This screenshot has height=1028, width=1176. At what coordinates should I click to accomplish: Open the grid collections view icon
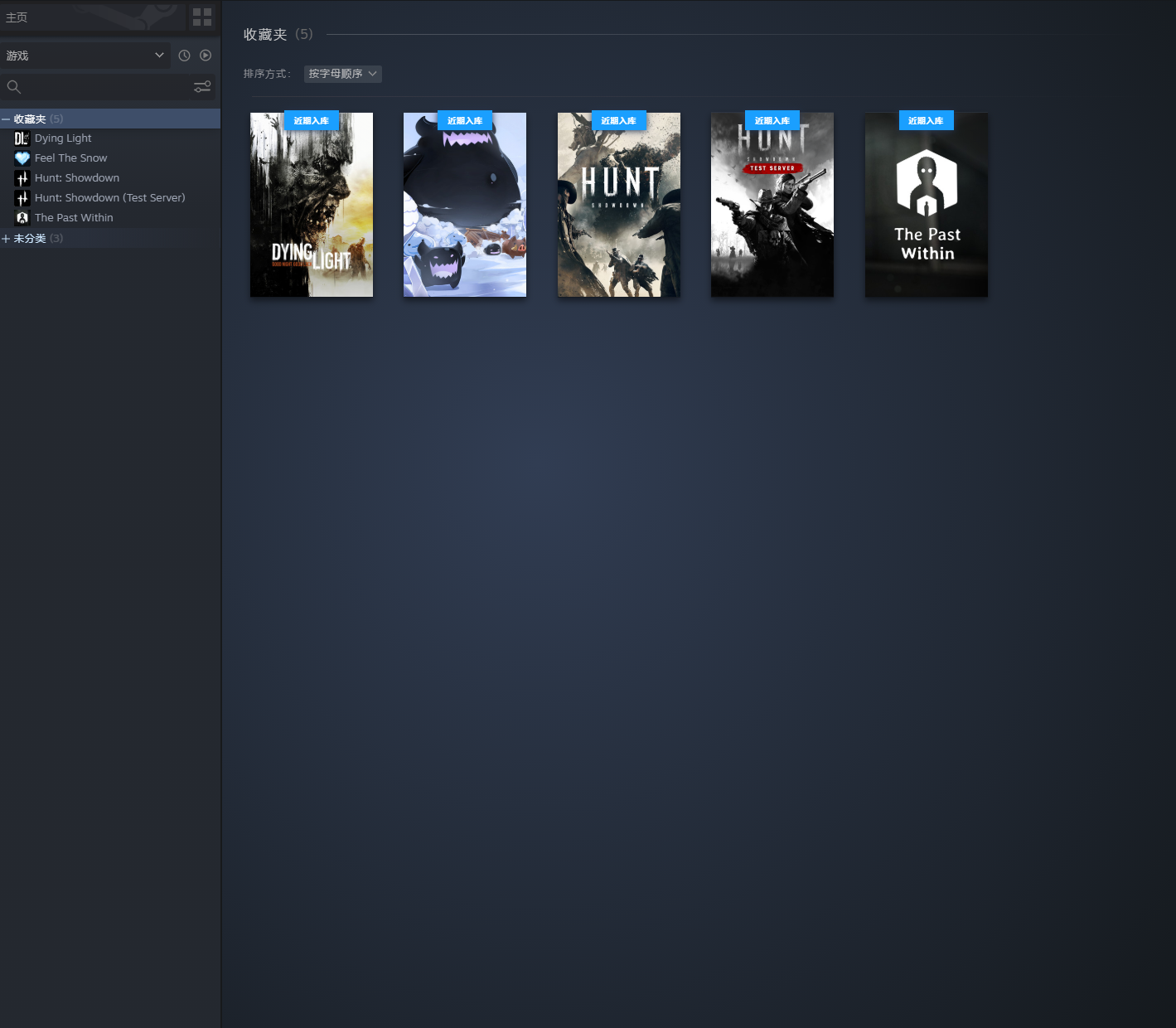pos(202,17)
